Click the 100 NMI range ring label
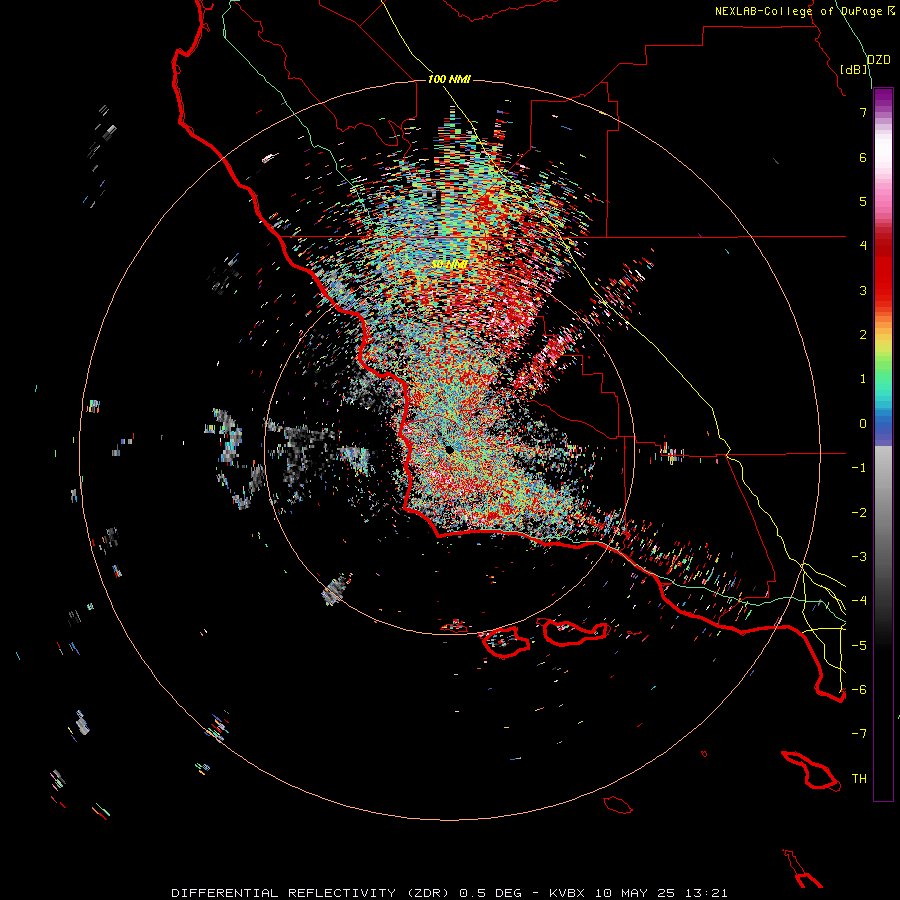The width and height of the screenshot is (900, 900). (x=449, y=79)
